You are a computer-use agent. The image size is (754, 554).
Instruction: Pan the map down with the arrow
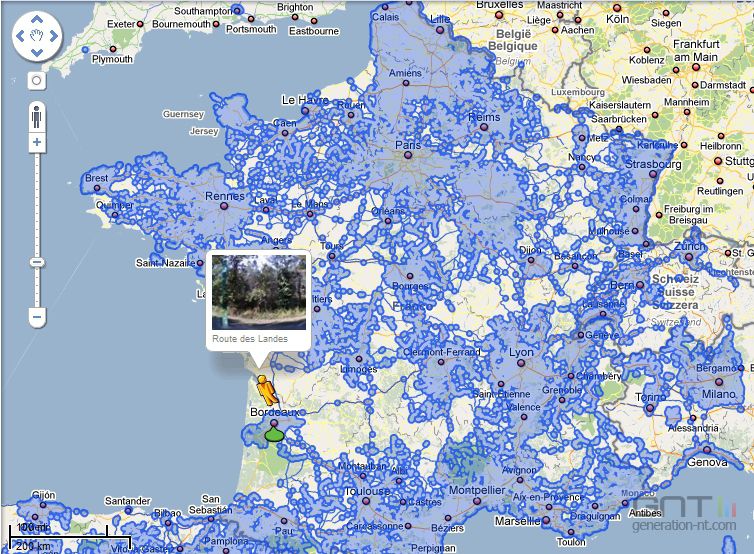37,52
